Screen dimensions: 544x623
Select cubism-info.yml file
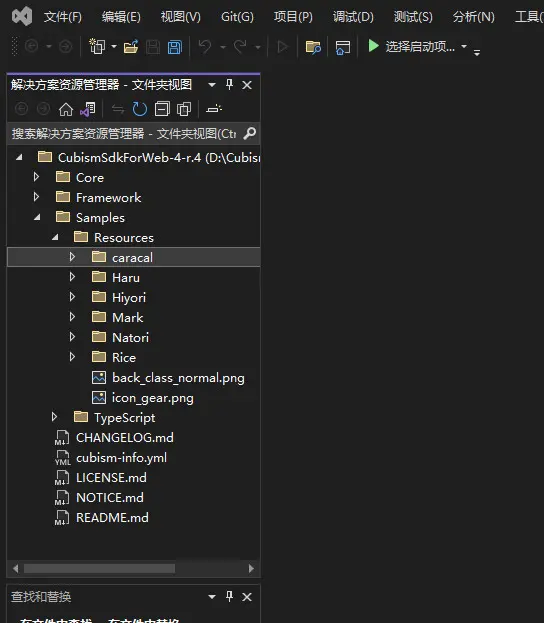coord(121,458)
